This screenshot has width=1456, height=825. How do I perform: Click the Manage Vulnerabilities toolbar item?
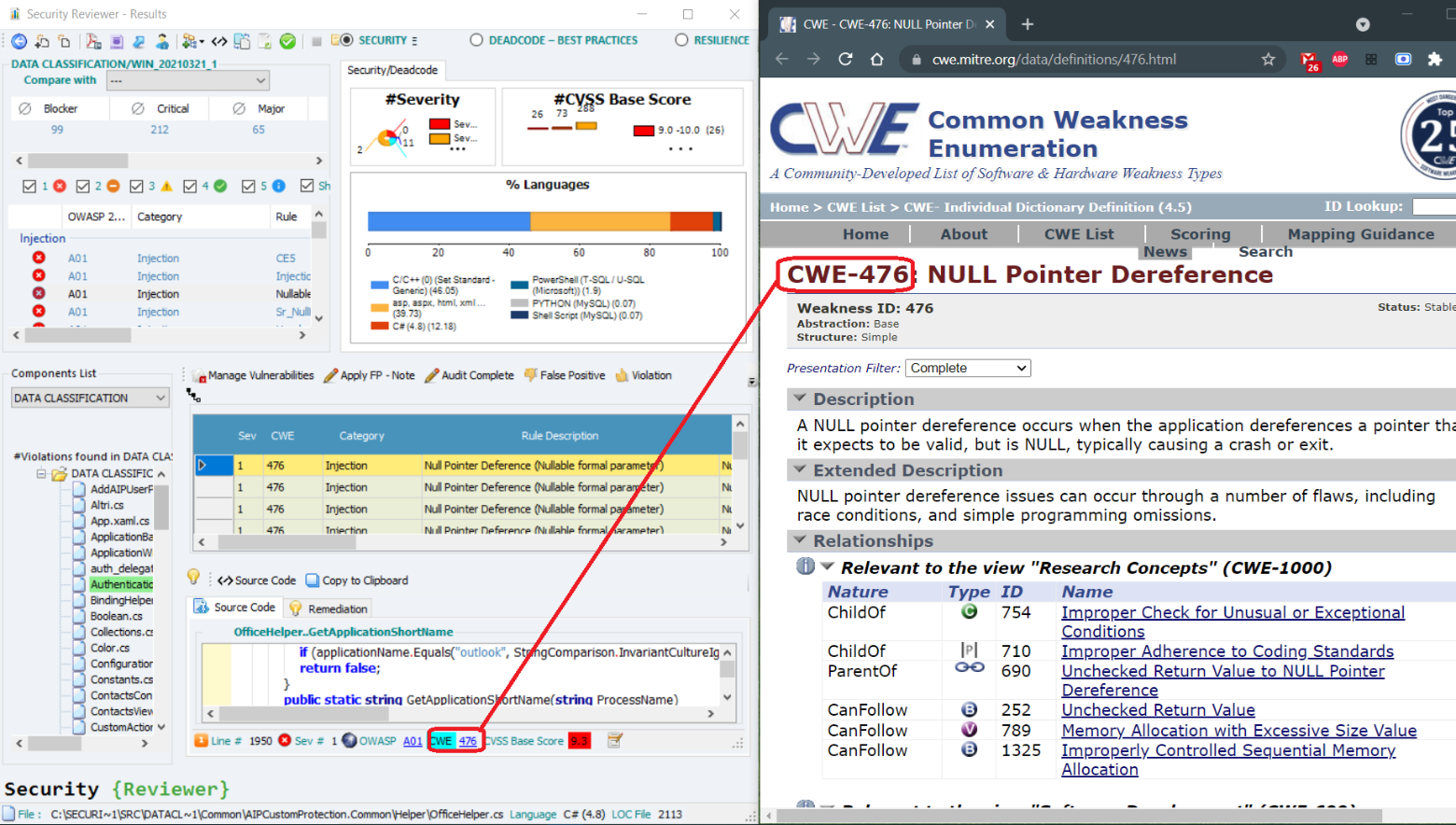pos(253,375)
